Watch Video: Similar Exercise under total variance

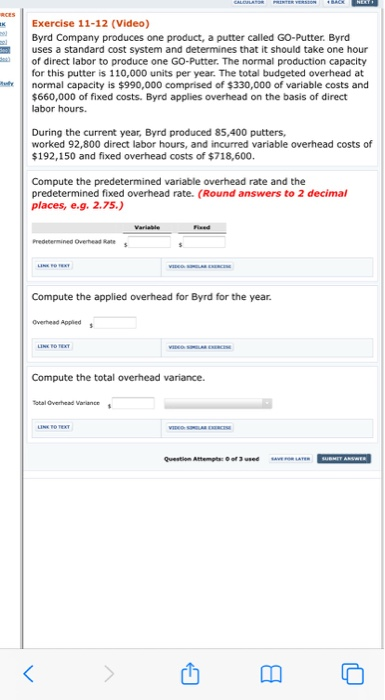click(200, 428)
